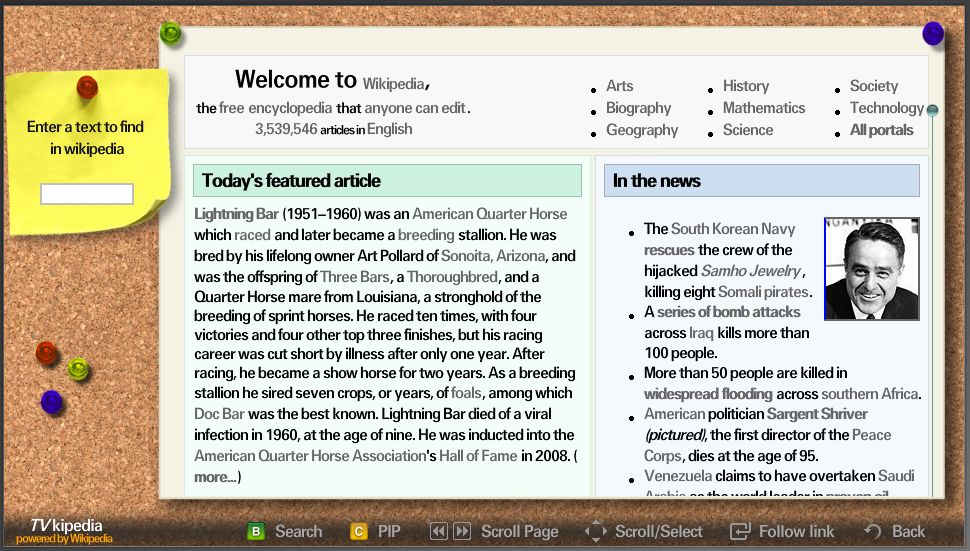Open the Peace Corps link
This screenshot has height=551, width=970.
click(x=871, y=435)
